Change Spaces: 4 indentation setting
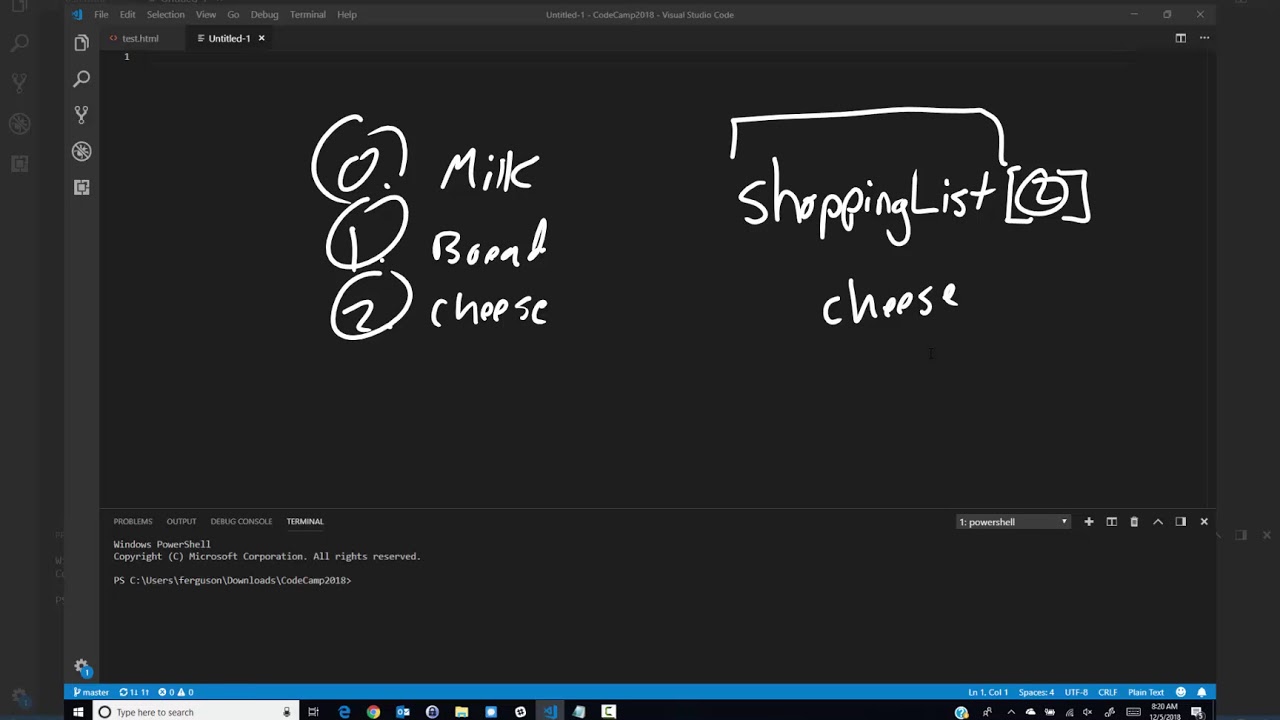Screen dimensions: 1280x720 [1036, 692]
